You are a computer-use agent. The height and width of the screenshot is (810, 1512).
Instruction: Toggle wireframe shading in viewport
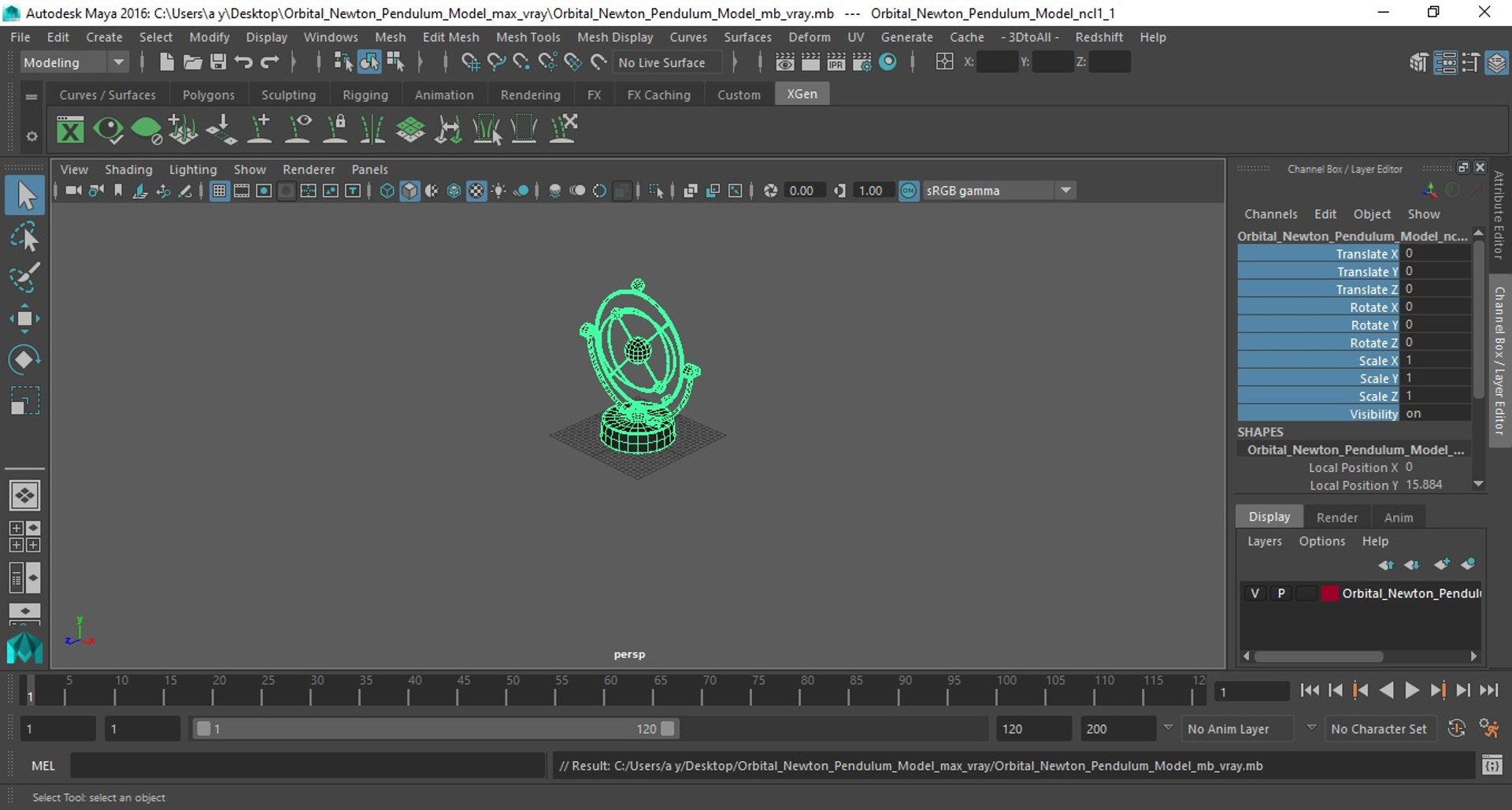(x=387, y=191)
